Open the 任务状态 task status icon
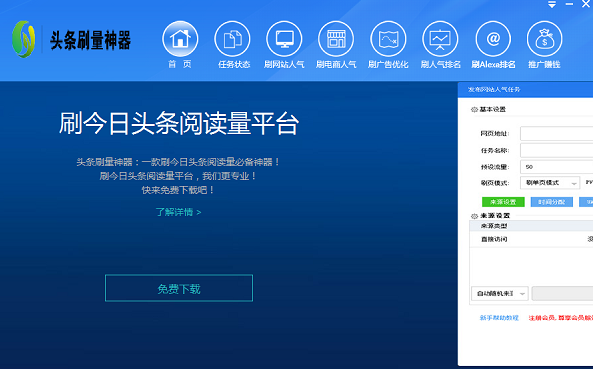This screenshot has width=593, height=369. coord(232,39)
